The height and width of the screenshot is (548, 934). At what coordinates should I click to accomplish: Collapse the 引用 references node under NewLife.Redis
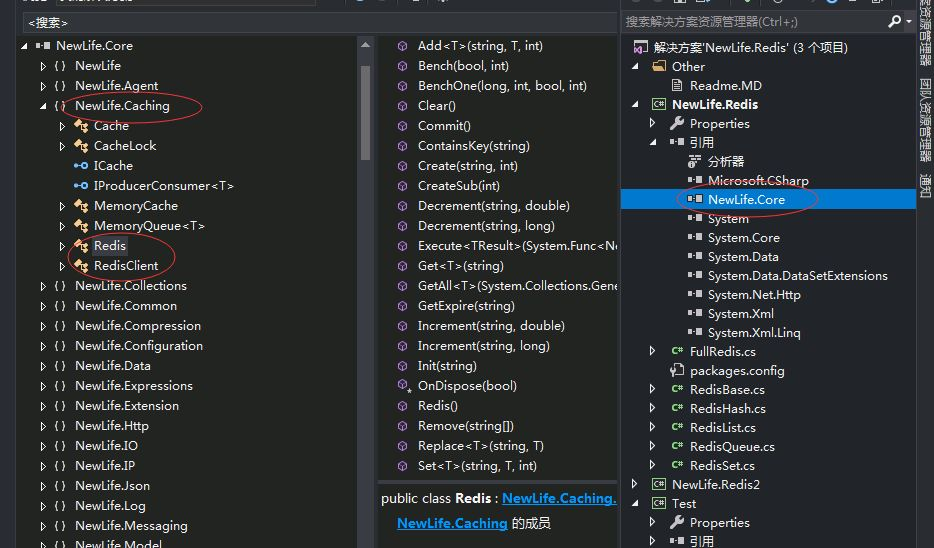tap(653, 142)
